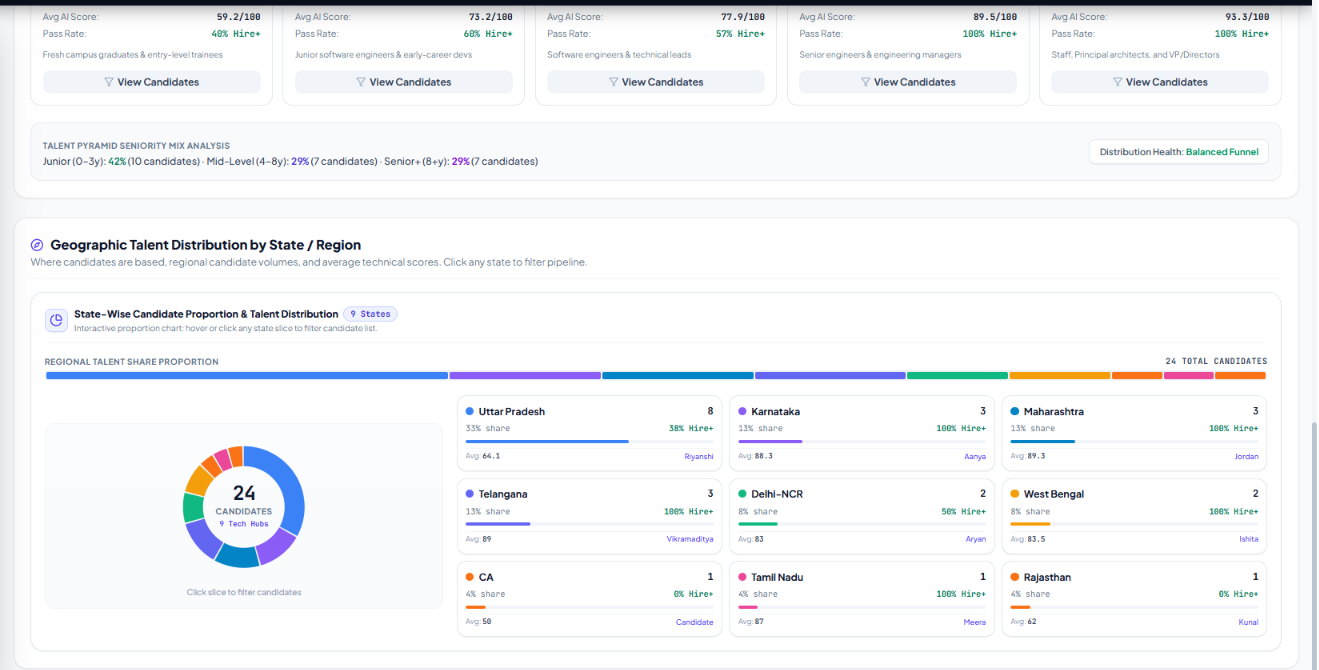Click 'Click slice to filter candidates' text

click(x=244, y=592)
